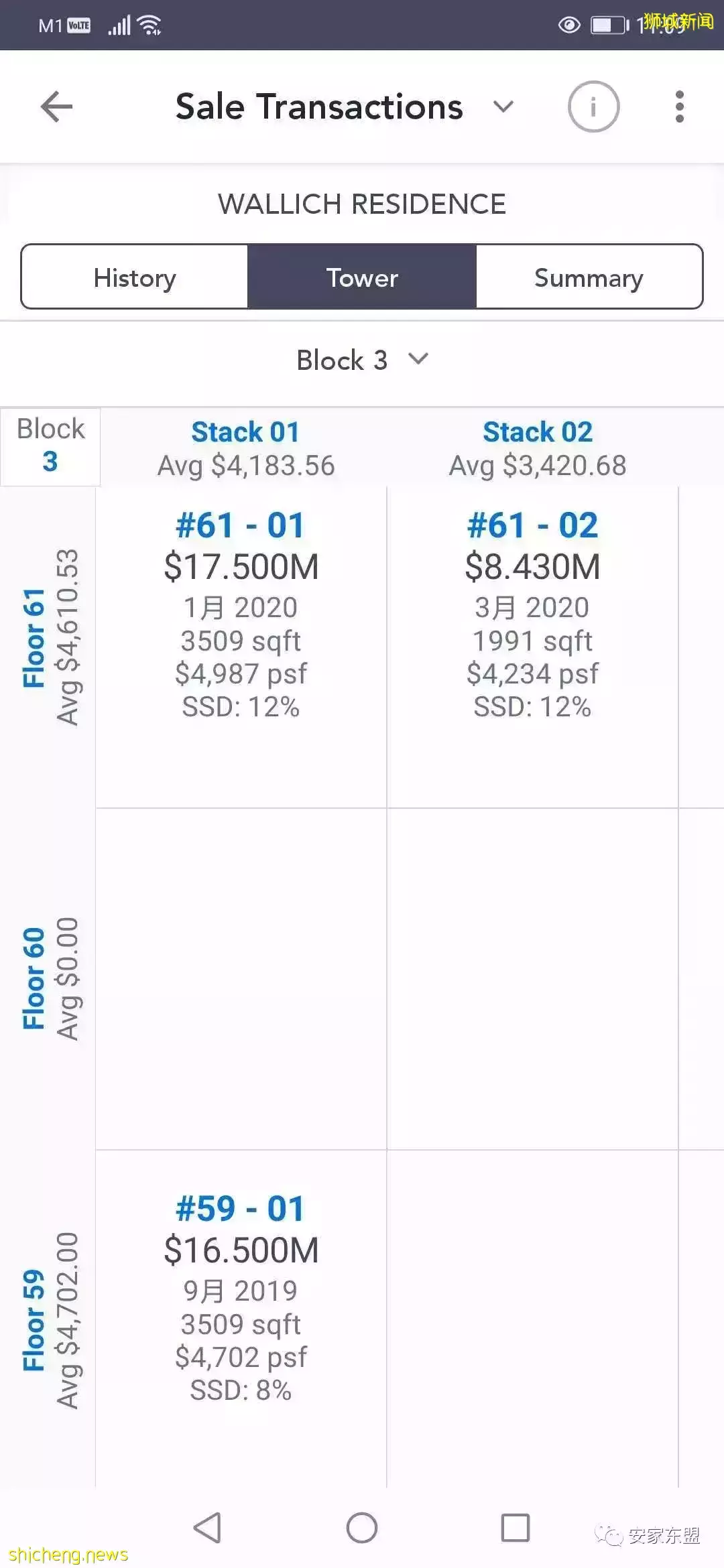
Task: Open recent apps square button
Action: coord(515,1527)
